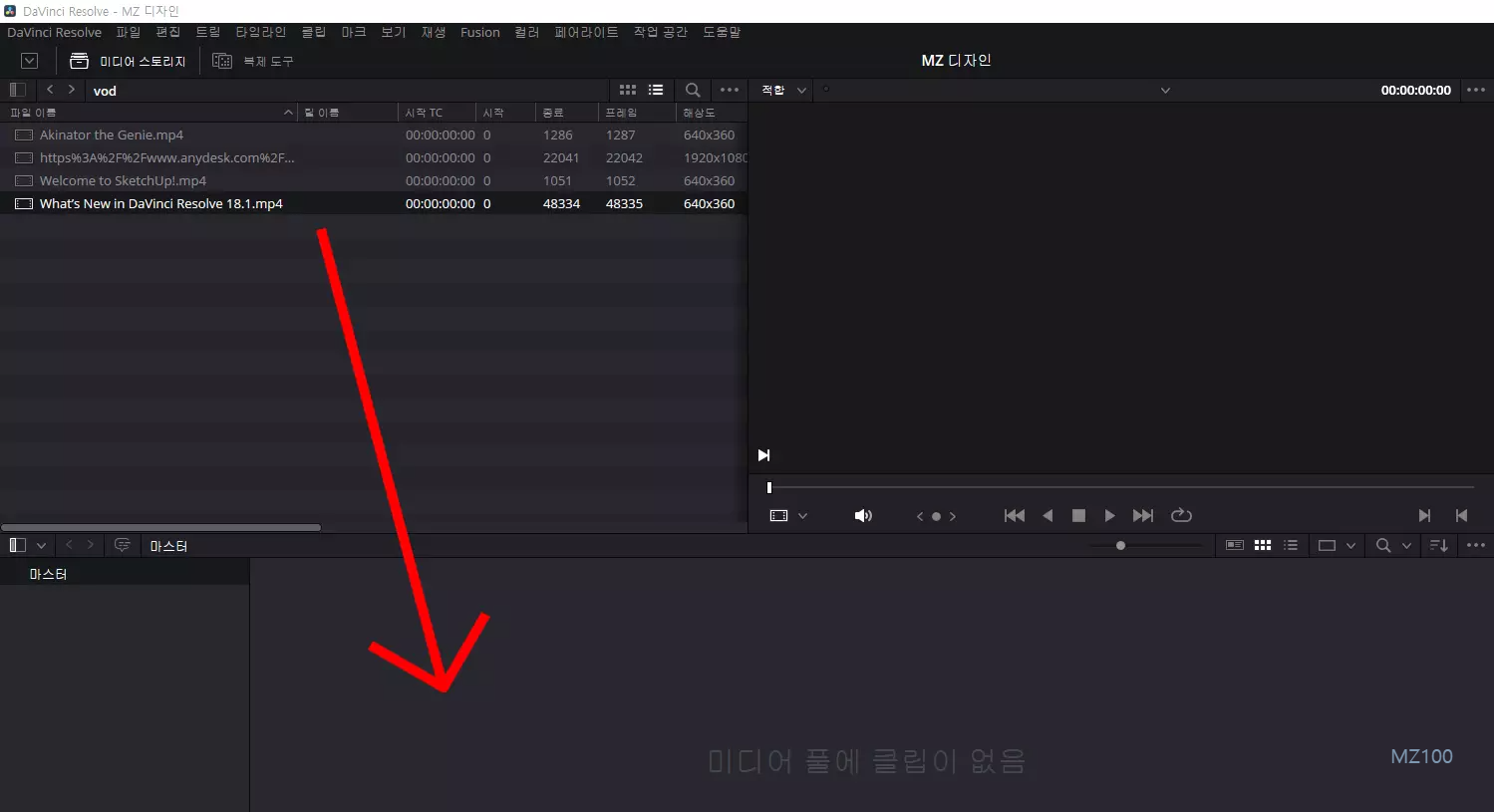This screenshot has width=1494, height=812.
Task: Click the dropdown checkbox icon left of Media Storage
Action: (x=30, y=61)
